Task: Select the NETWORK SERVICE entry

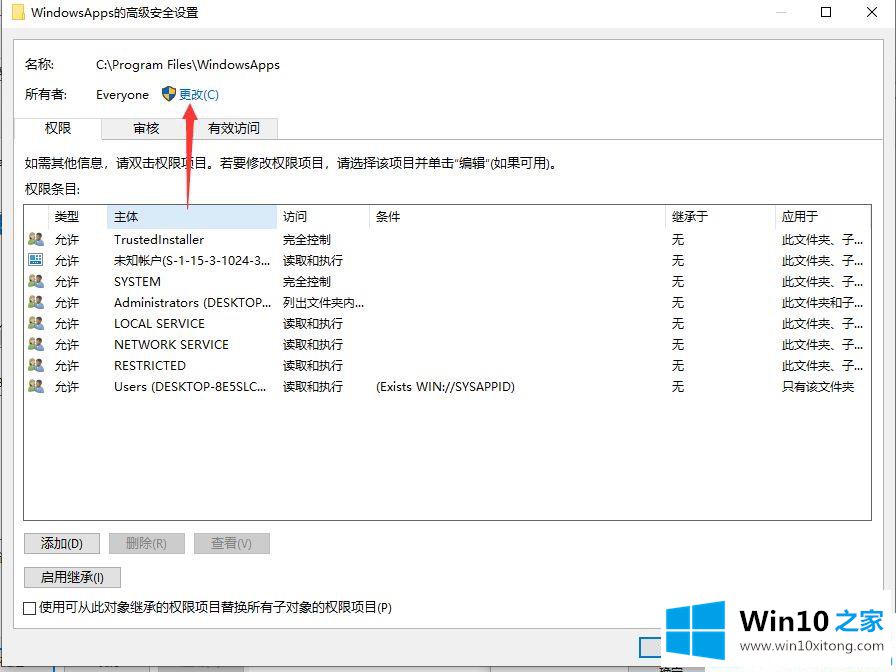Action: coord(171,345)
